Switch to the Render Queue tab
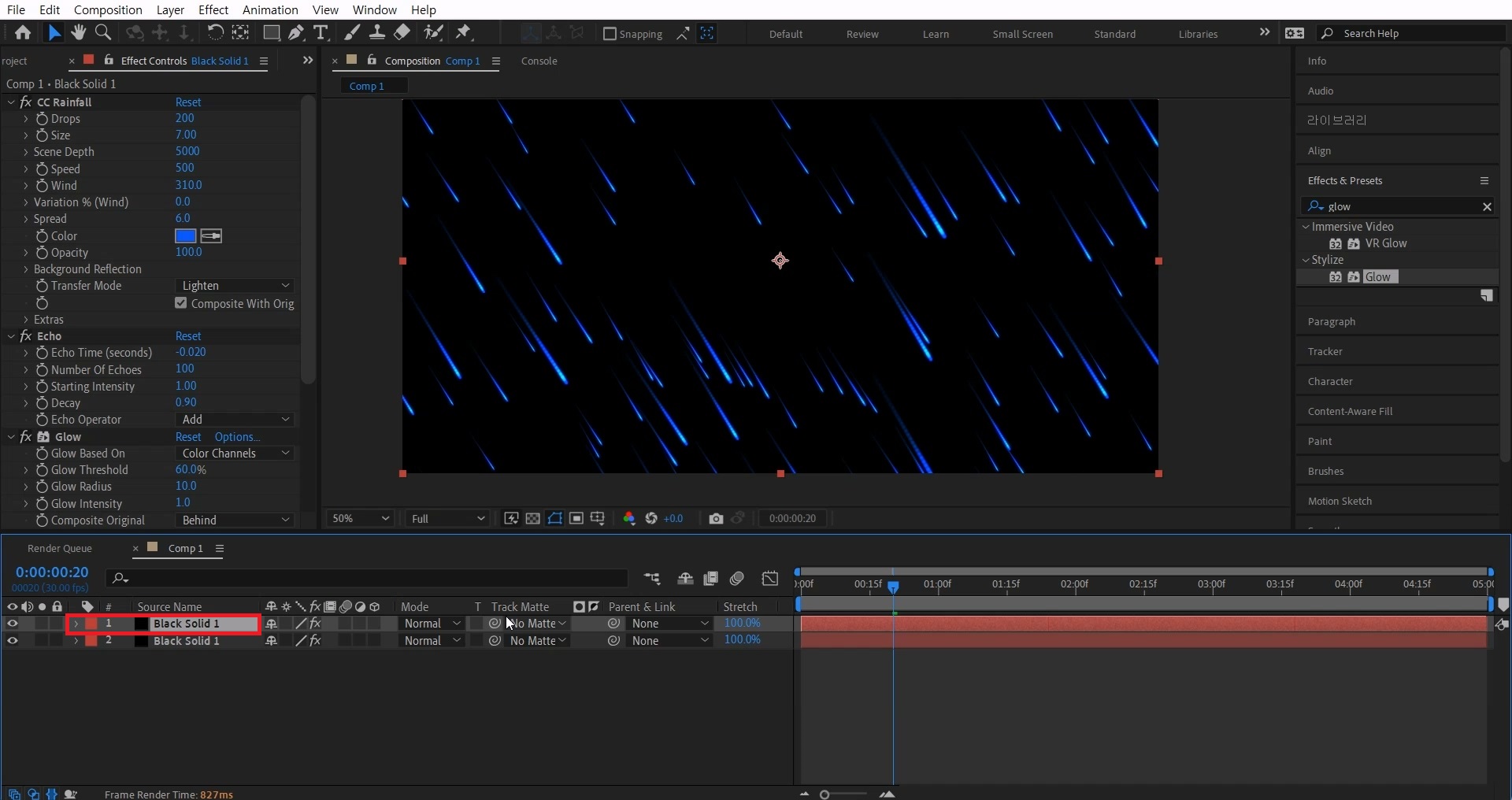Viewport: 1512px width, 800px height. pos(60,548)
